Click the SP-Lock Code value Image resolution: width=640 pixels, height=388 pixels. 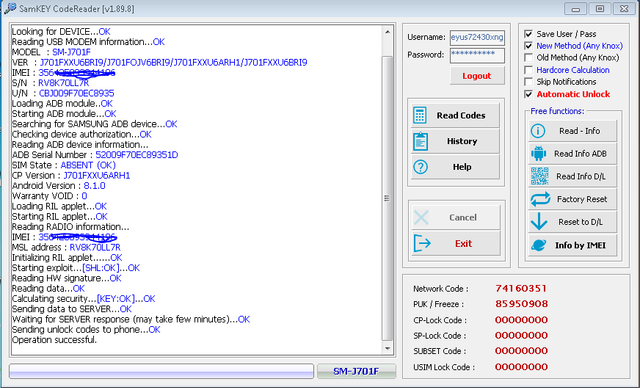pyautogui.click(x=521, y=335)
